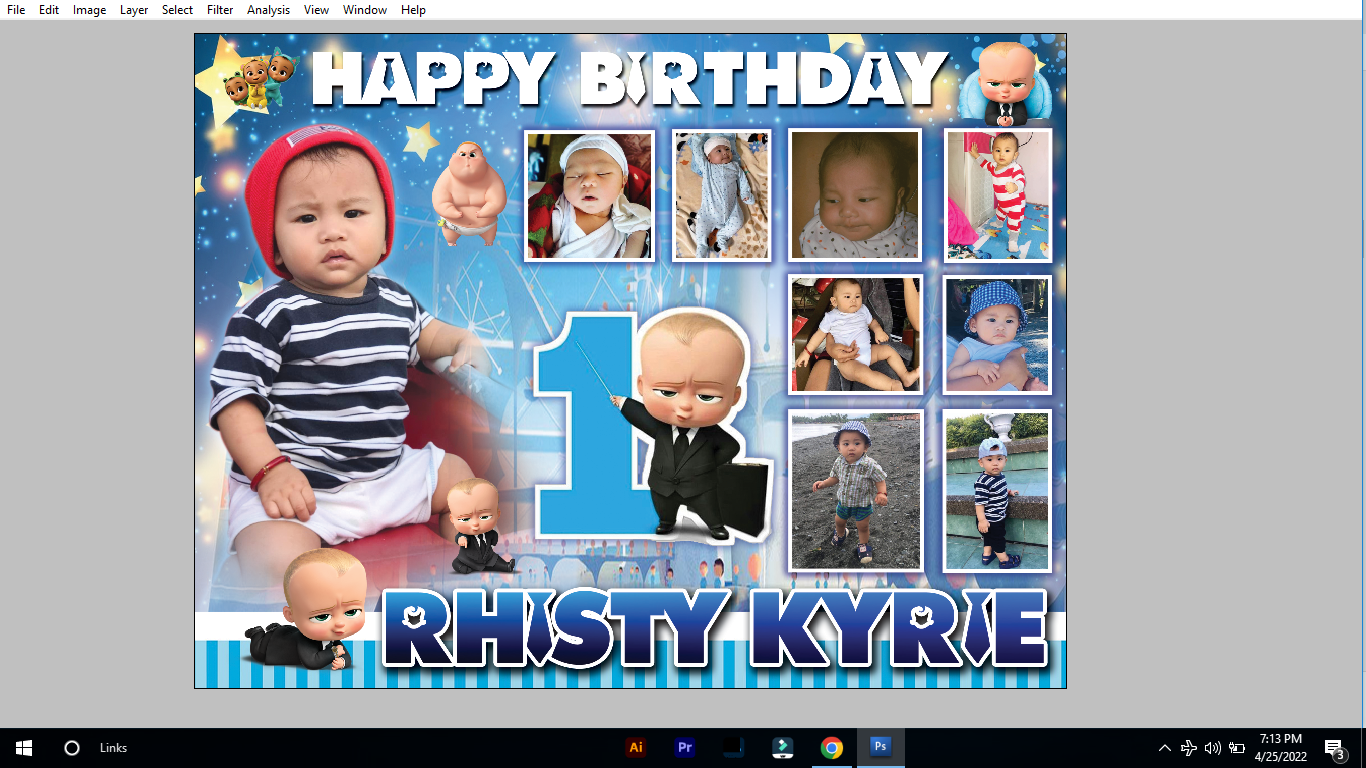Open the notification action center
Screen dimensions: 1366x768
pos(1334,748)
